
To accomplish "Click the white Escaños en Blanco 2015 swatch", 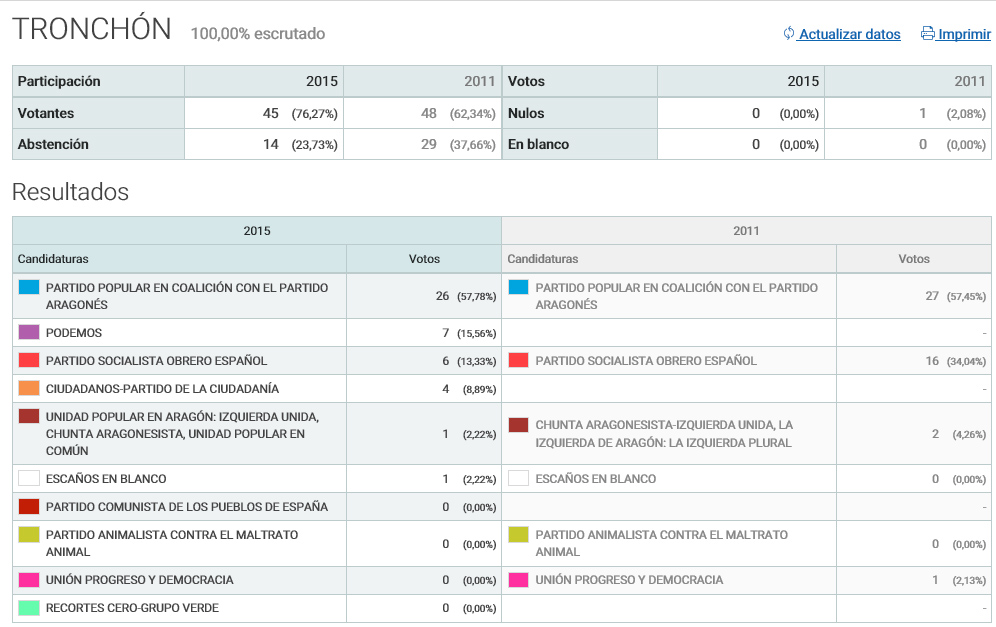I will tap(29, 478).
